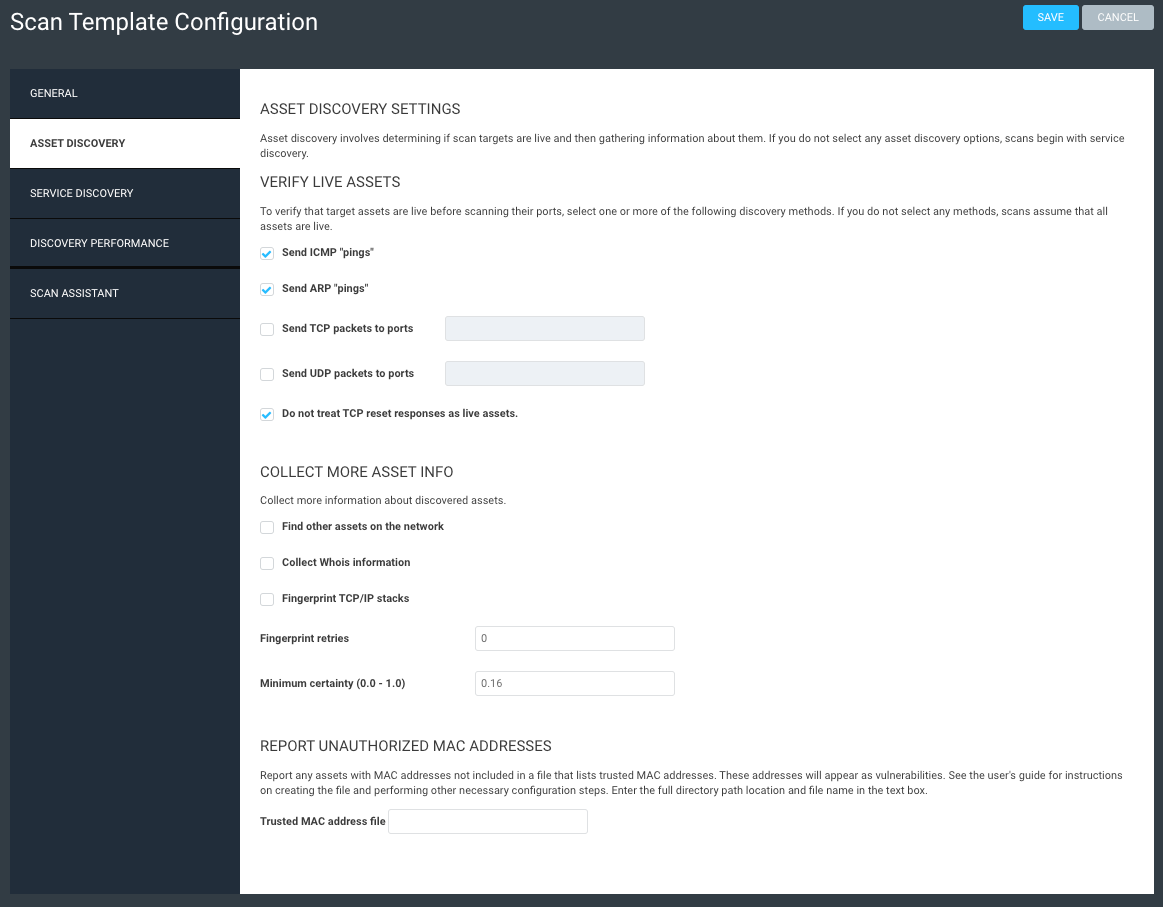Select the Asset Discovery tab
This screenshot has height=907, width=1163.
point(124,143)
